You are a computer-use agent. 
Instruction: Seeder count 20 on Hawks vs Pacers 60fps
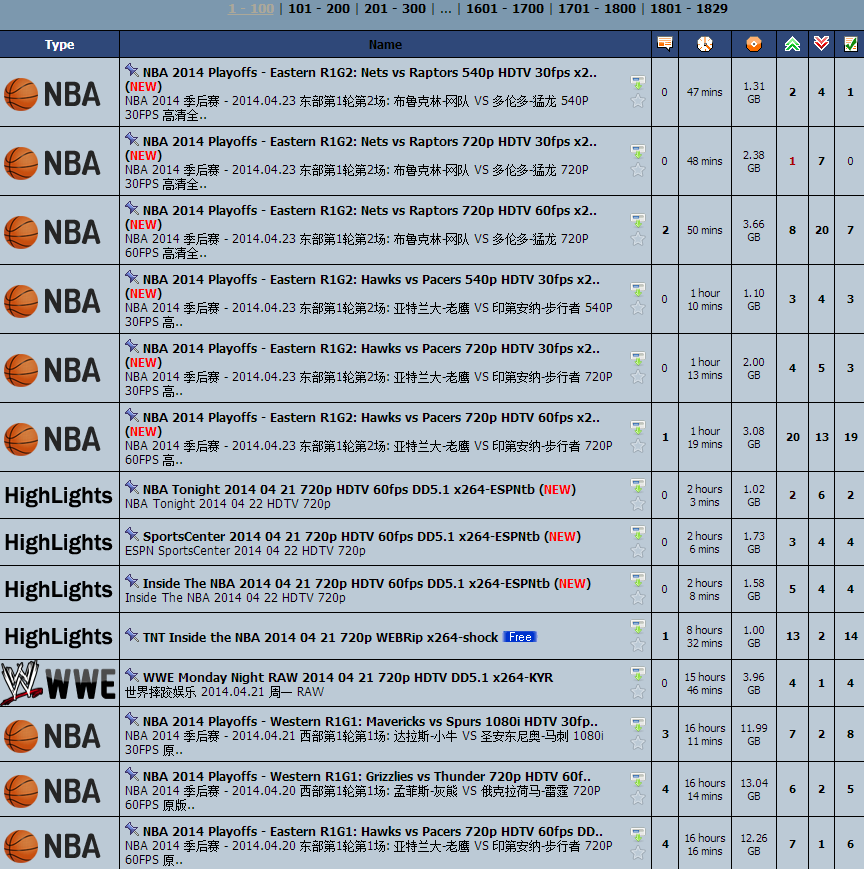[793, 437]
